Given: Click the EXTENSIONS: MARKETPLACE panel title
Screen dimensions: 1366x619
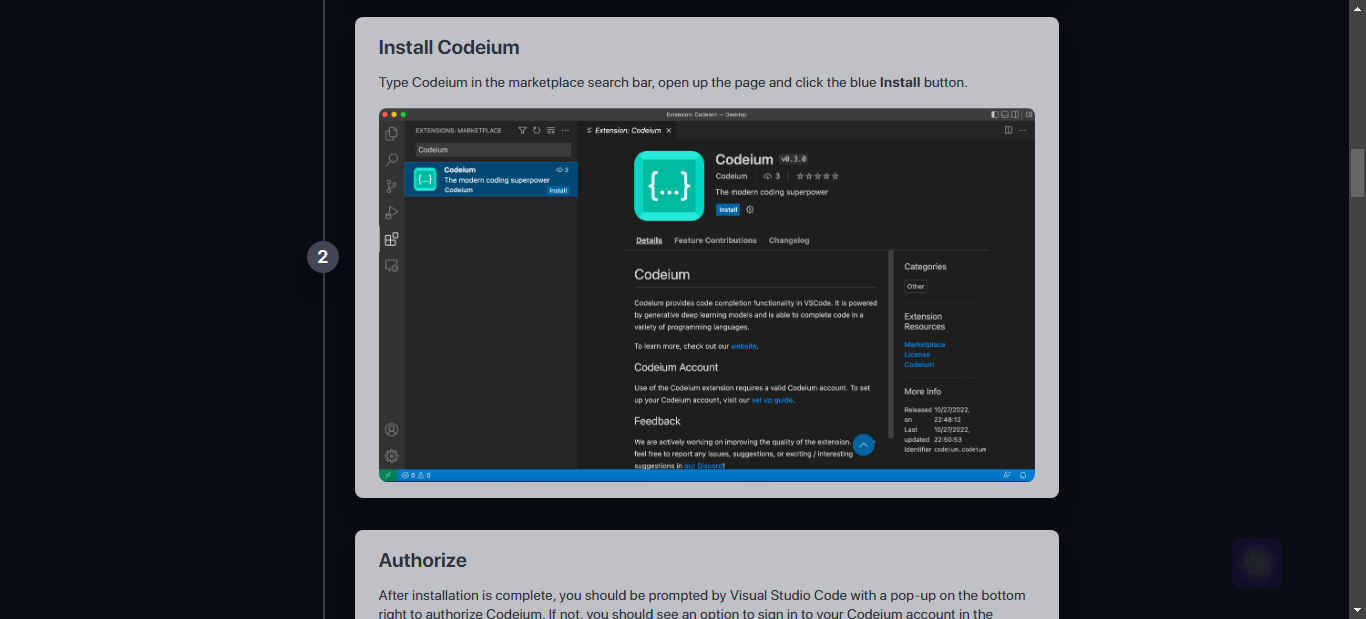Looking at the screenshot, I should click(459, 130).
